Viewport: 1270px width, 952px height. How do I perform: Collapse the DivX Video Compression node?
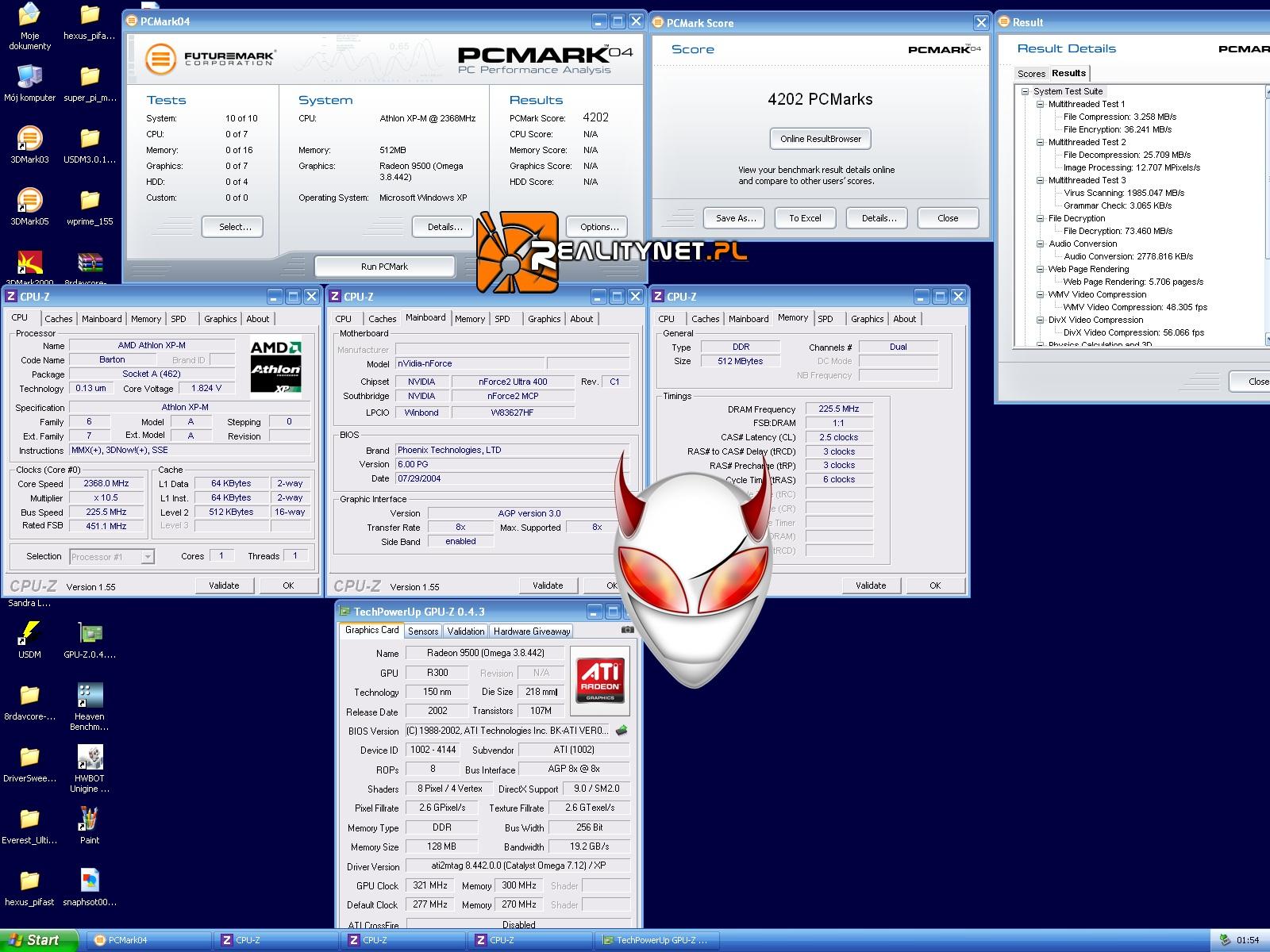tap(1040, 320)
